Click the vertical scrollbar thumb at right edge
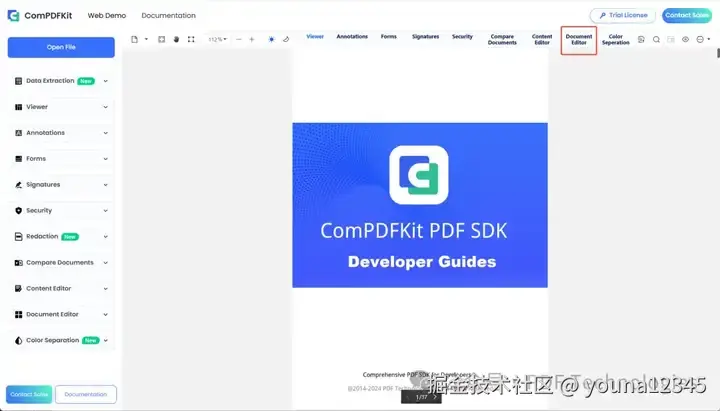This screenshot has height=411, width=720. pyautogui.click(x=718, y=53)
